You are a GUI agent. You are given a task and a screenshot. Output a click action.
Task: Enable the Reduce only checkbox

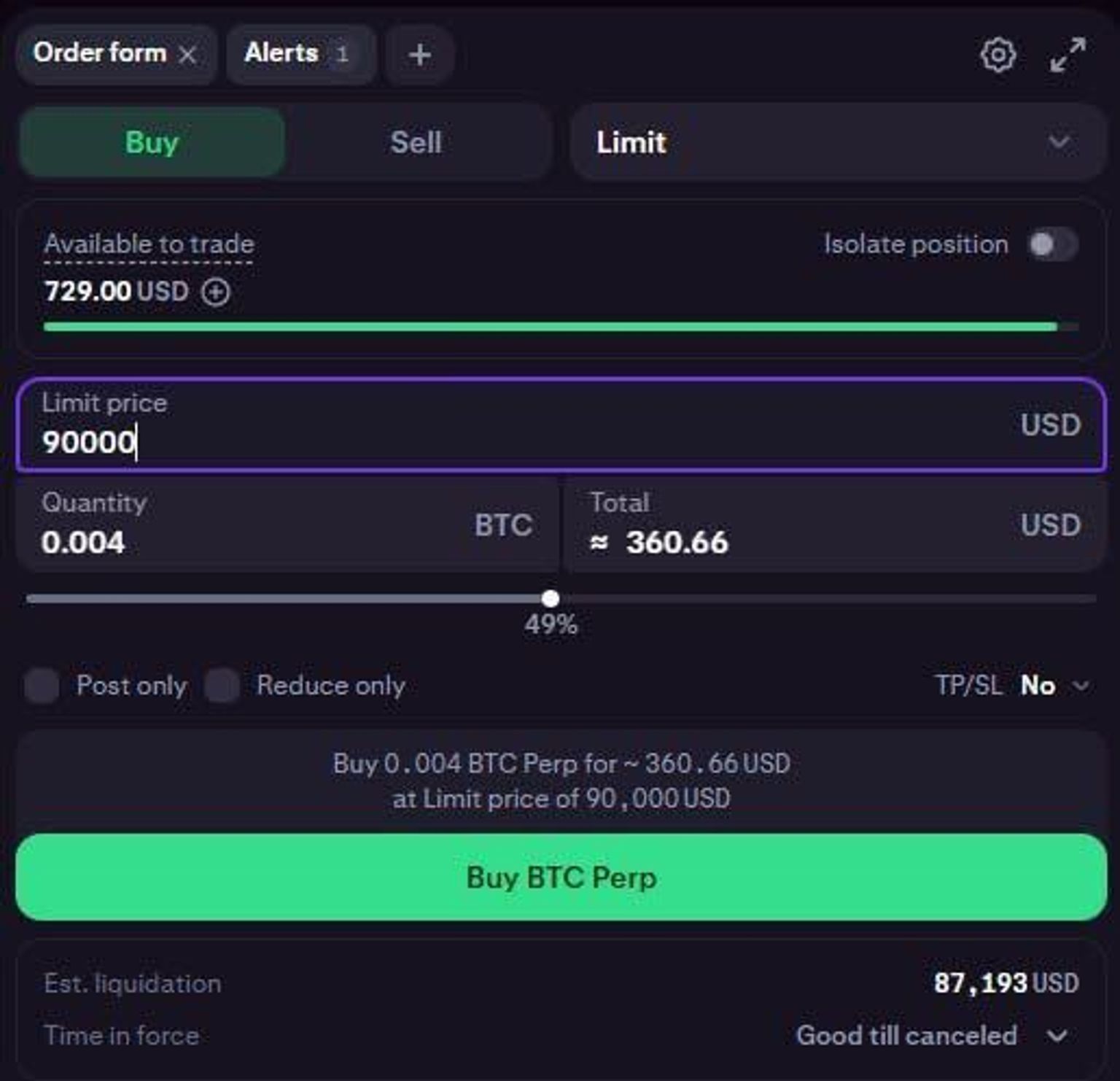click(x=222, y=686)
